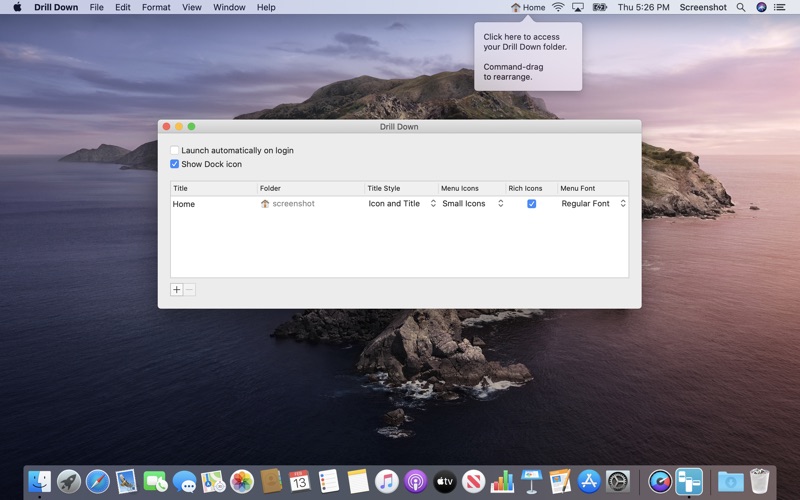800x500 pixels.
Task: Select the Home title cell
Action: pos(214,204)
